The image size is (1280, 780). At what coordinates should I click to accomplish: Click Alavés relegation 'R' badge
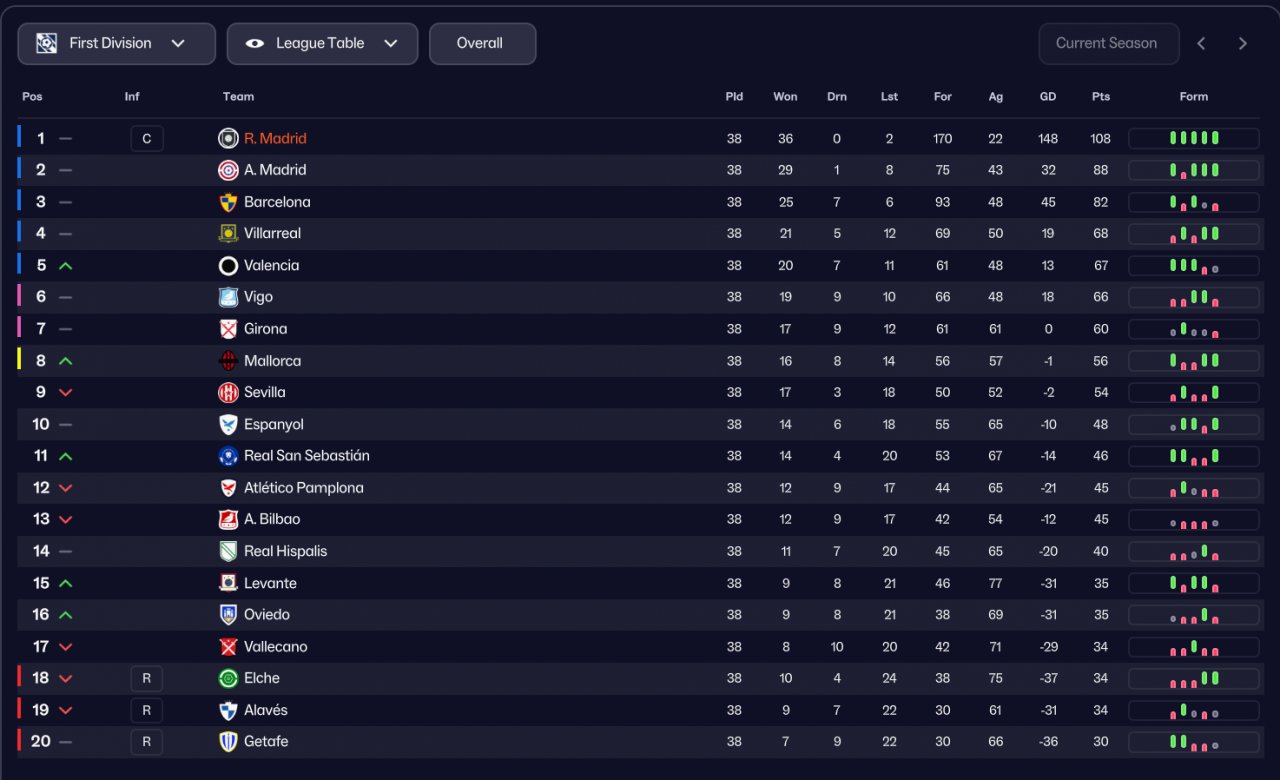pos(147,710)
